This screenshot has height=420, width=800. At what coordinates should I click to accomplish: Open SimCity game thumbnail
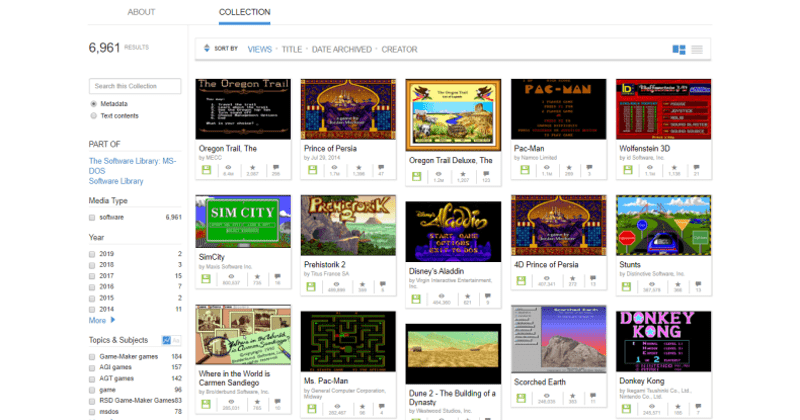tap(243, 221)
